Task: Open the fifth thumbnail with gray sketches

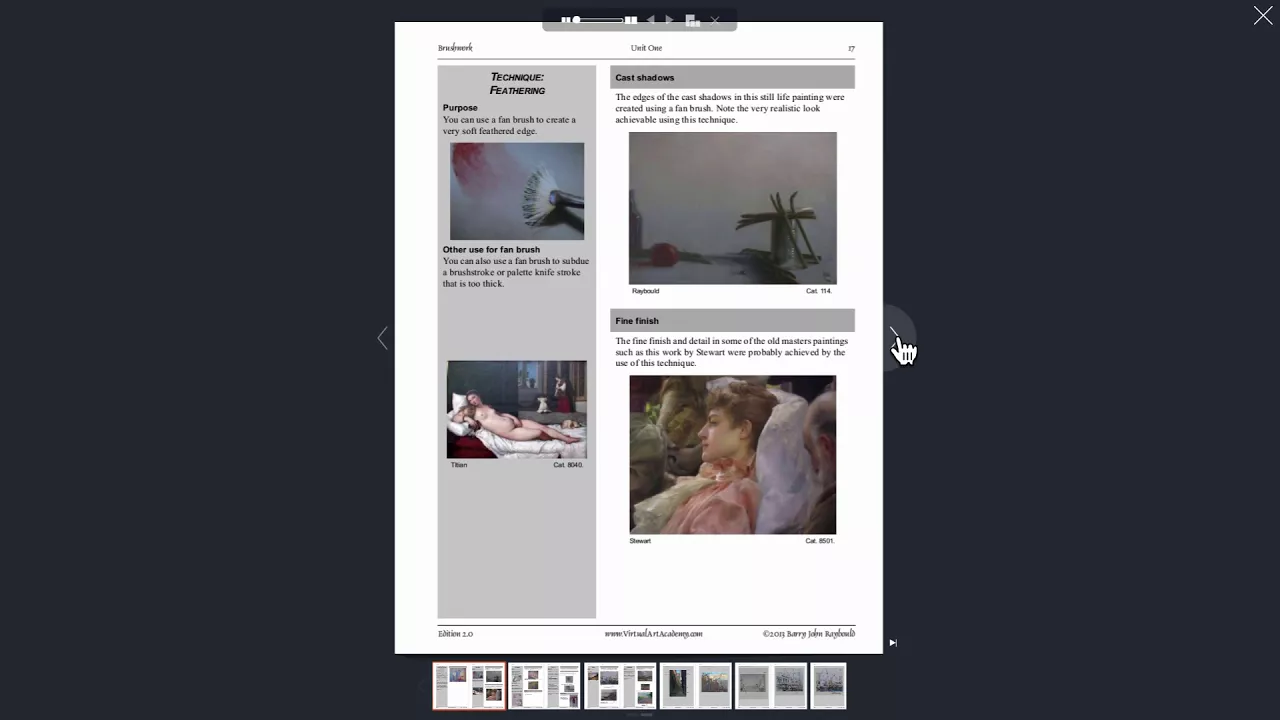Action: pos(771,686)
